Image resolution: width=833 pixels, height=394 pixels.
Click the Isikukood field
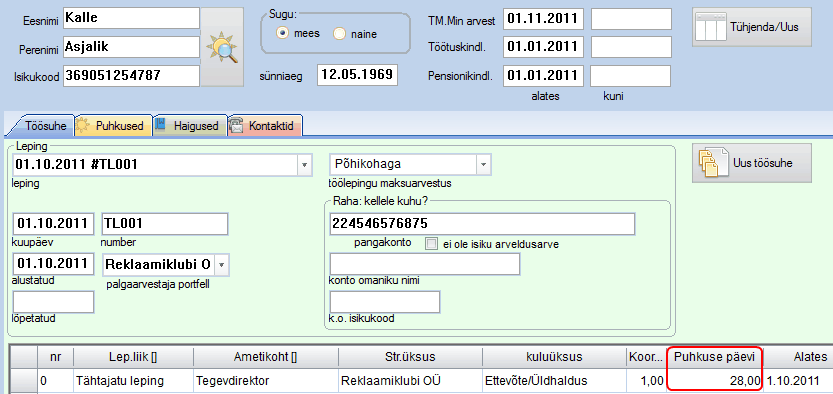(131, 75)
